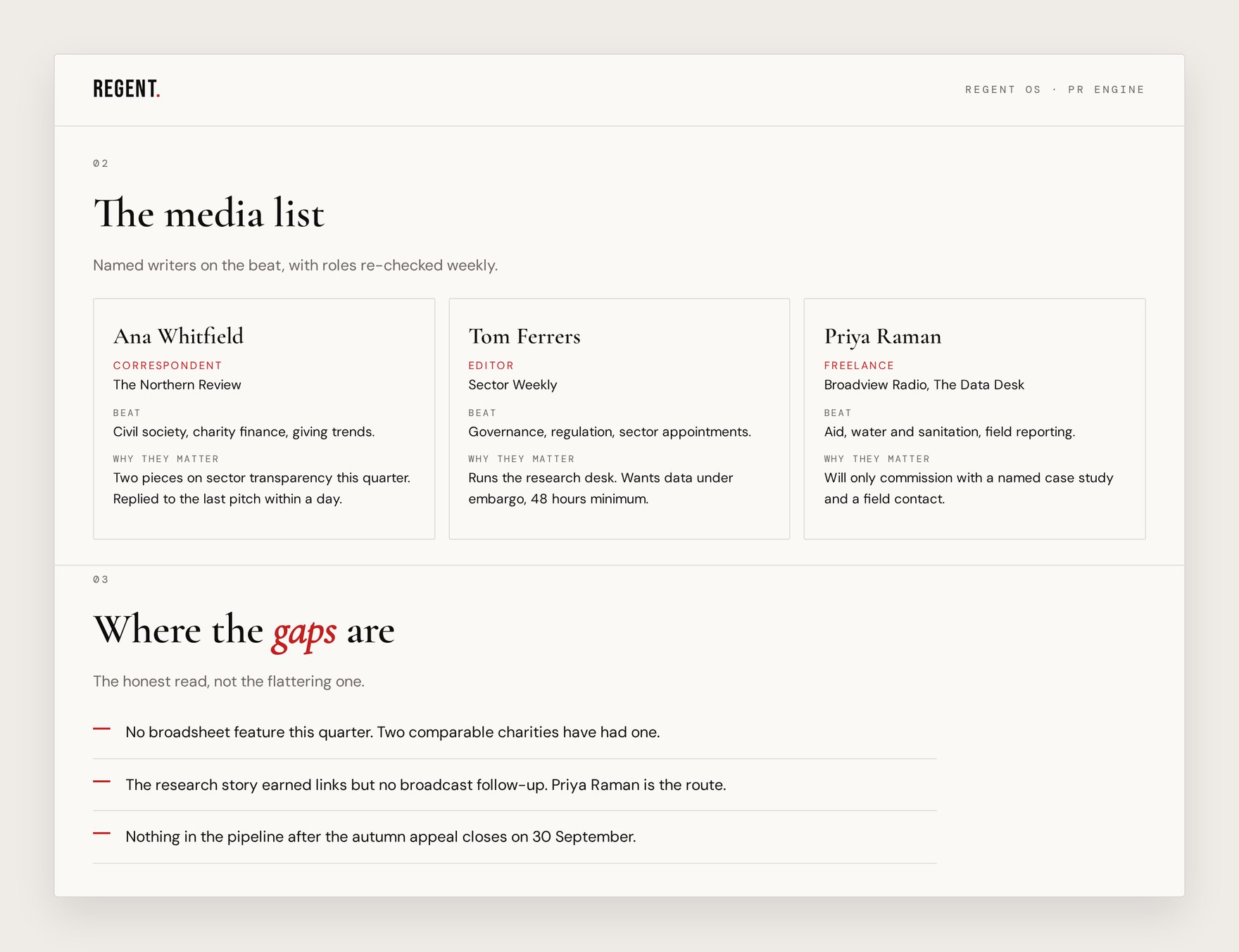
Task: Click 'Runs the research desk' description
Action: [x=600, y=488]
